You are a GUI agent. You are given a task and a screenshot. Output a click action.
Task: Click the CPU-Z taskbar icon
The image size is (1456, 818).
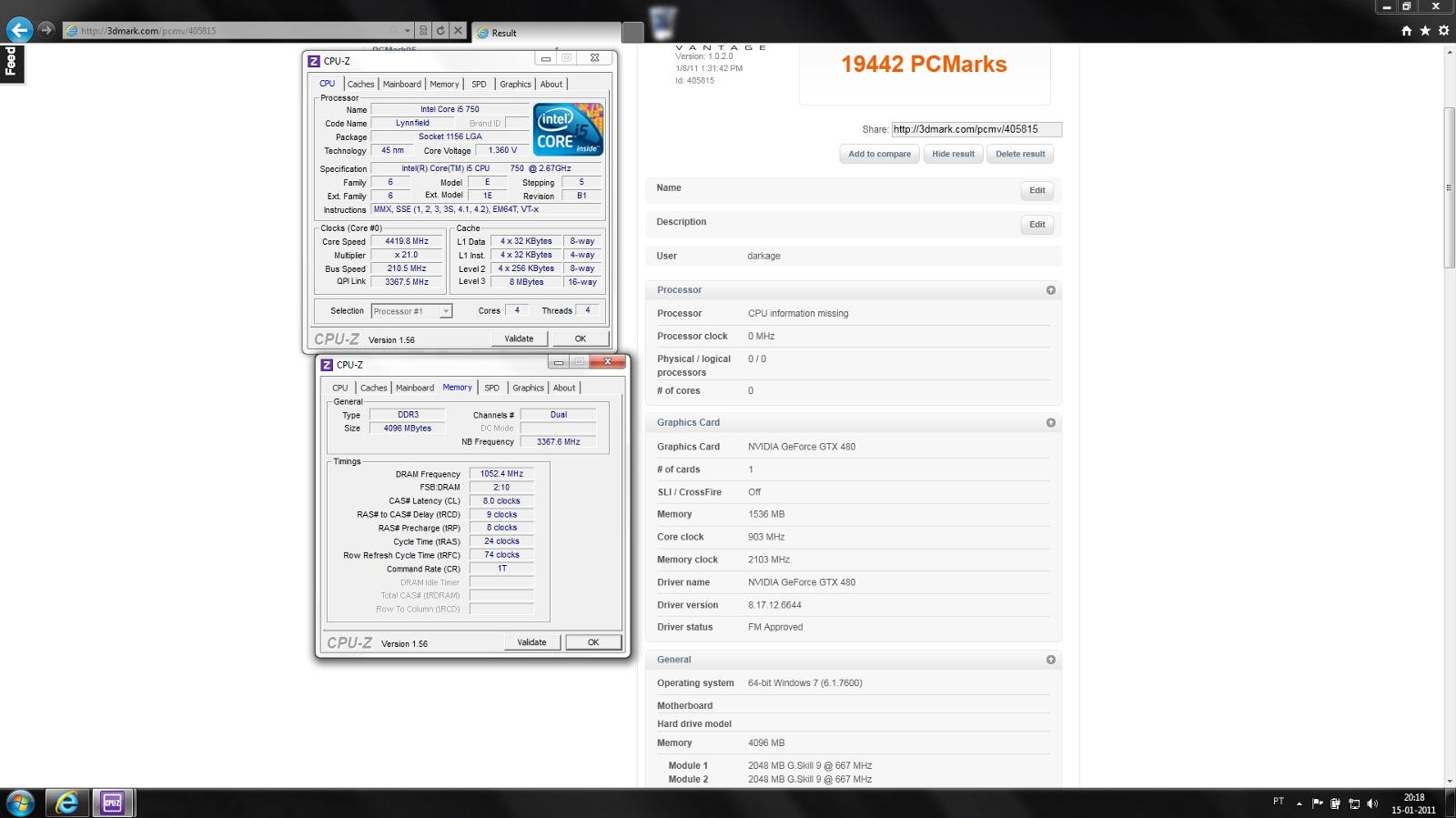pyautogui.click(x=112, y=803)
